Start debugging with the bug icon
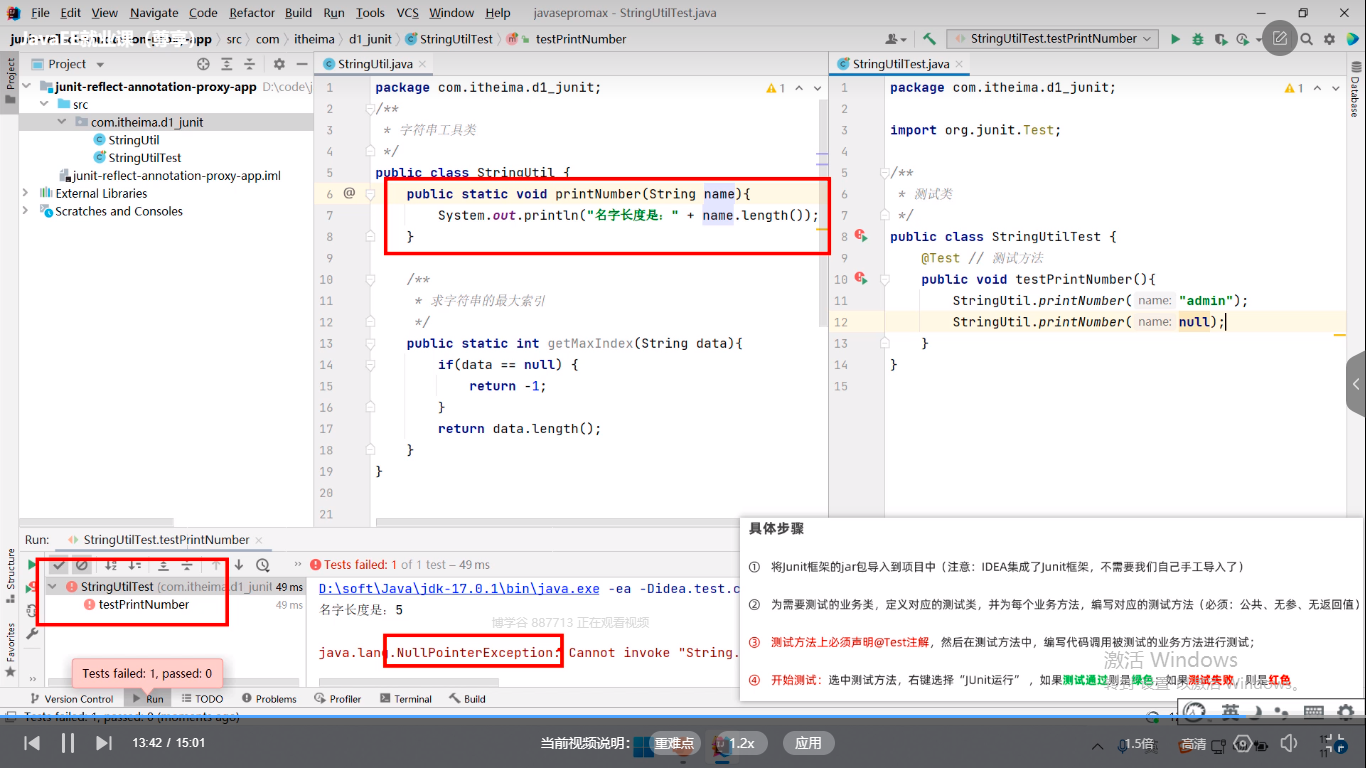The image size is (1366, 768). point(1199,39)
